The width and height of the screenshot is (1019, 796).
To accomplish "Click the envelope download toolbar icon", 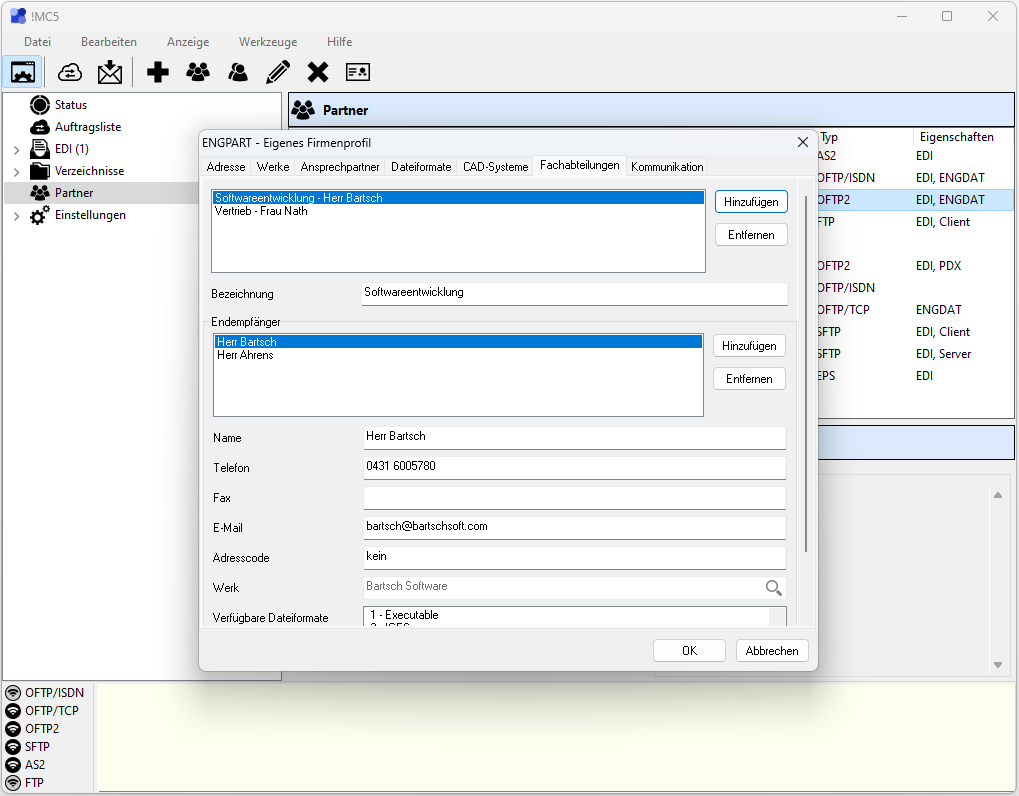I will pos(110,72).
